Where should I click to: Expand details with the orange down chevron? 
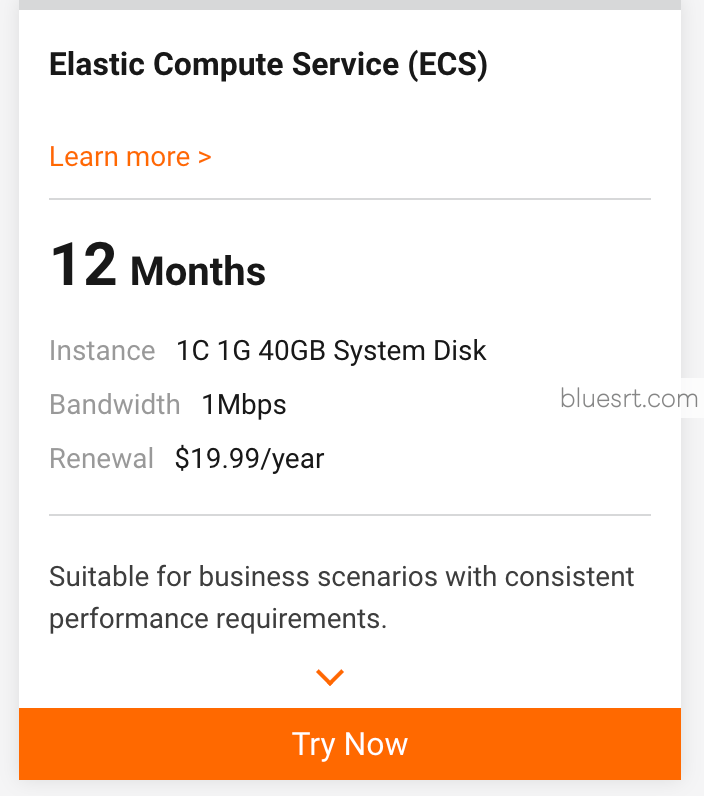click(330, 678)
